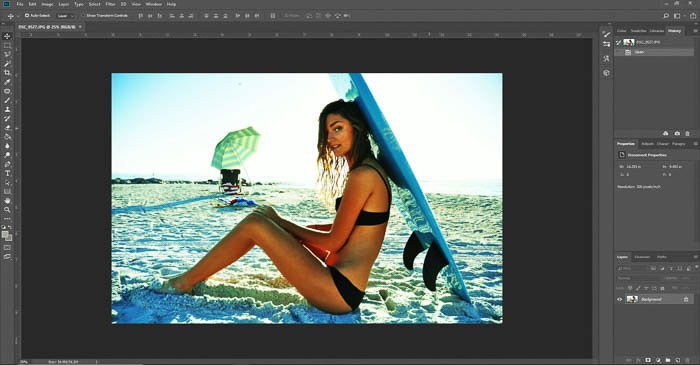Toggle lock position
The image size is (700, 365).
point(646,288)
